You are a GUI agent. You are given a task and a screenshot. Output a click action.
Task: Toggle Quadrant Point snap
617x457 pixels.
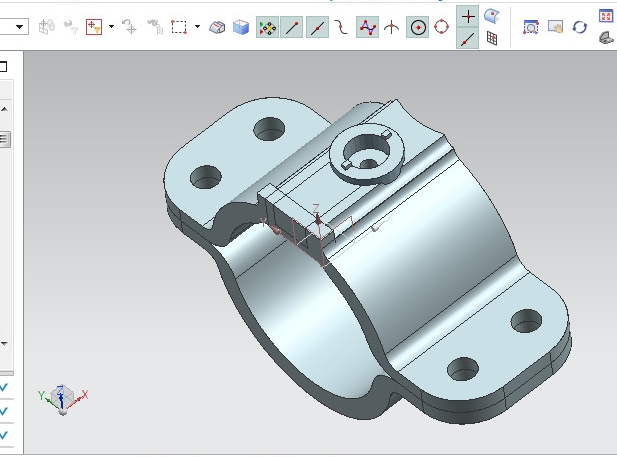[441, 27]
